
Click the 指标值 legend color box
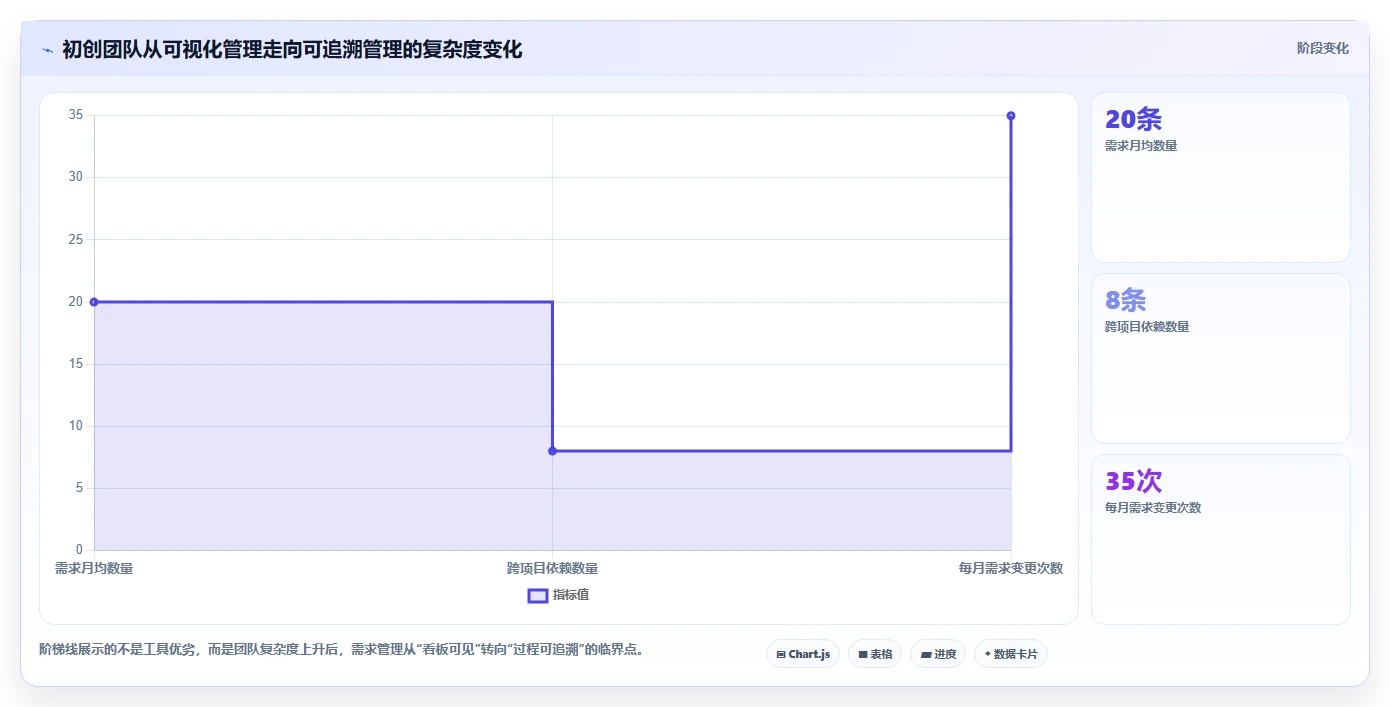pos(538,596)
